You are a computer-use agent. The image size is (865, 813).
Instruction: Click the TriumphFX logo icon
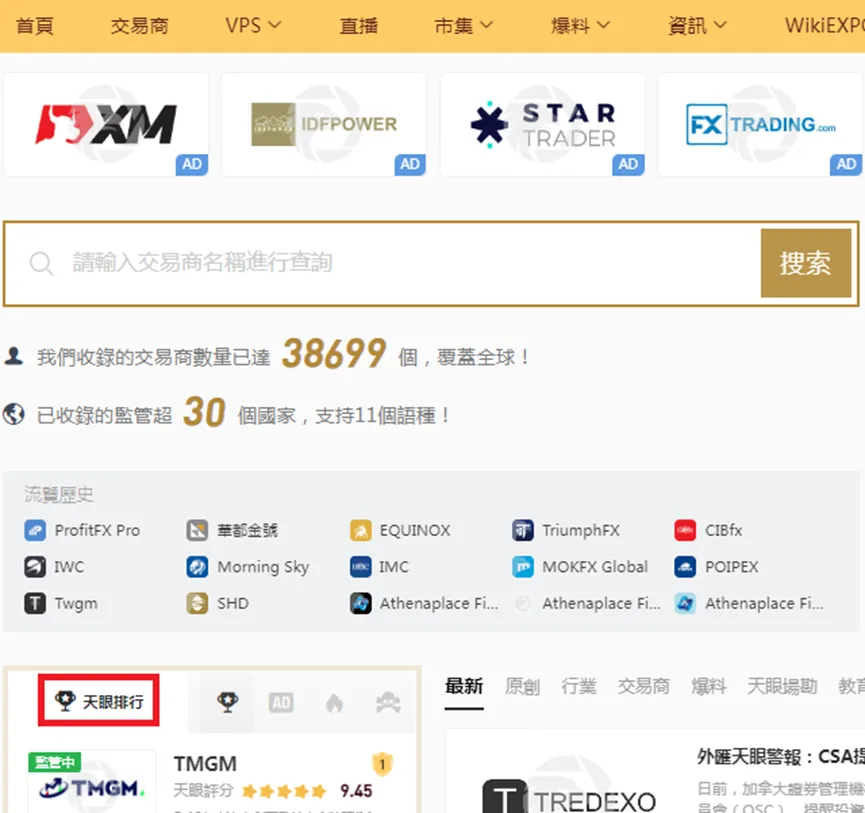pyautogui.click(x=522, y=530)
